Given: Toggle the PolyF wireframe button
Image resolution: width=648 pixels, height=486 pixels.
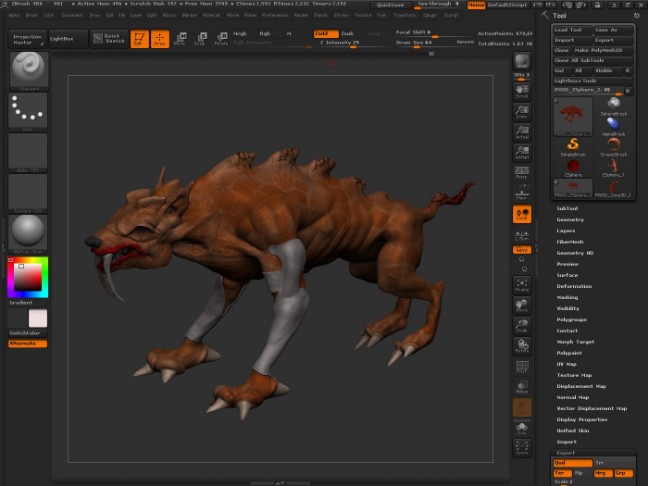Looking at the screenshot, I should pyautogui.click(x=522, y=367).
